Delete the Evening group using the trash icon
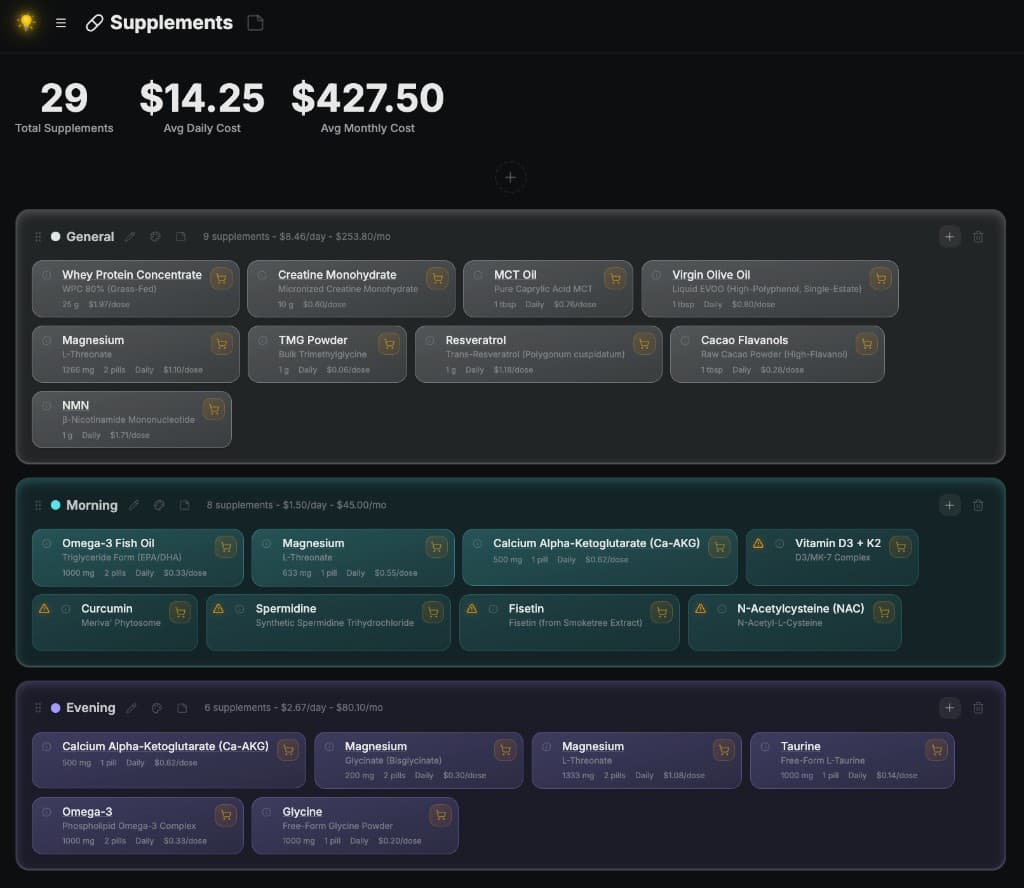This screenshot has width=1024, height=888. 978,708
